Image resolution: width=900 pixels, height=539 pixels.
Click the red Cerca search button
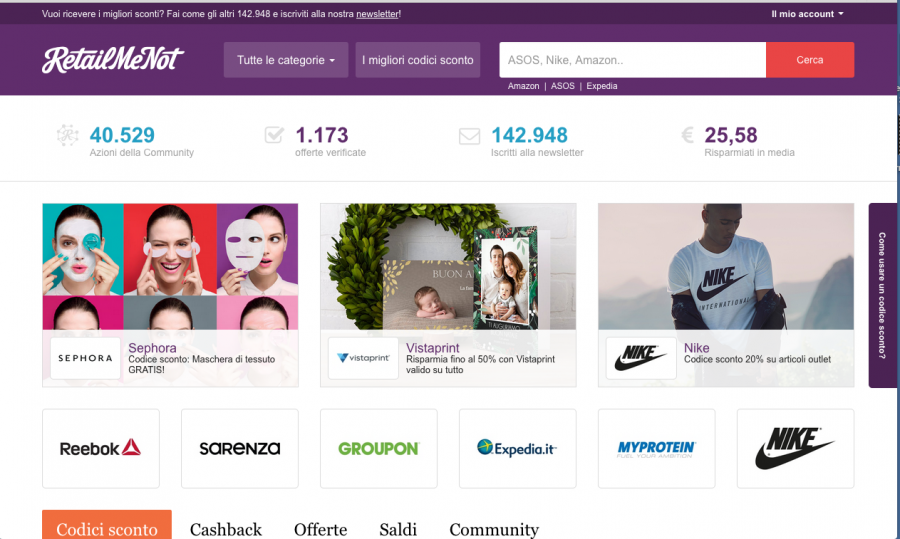click(x=810, y=60)
